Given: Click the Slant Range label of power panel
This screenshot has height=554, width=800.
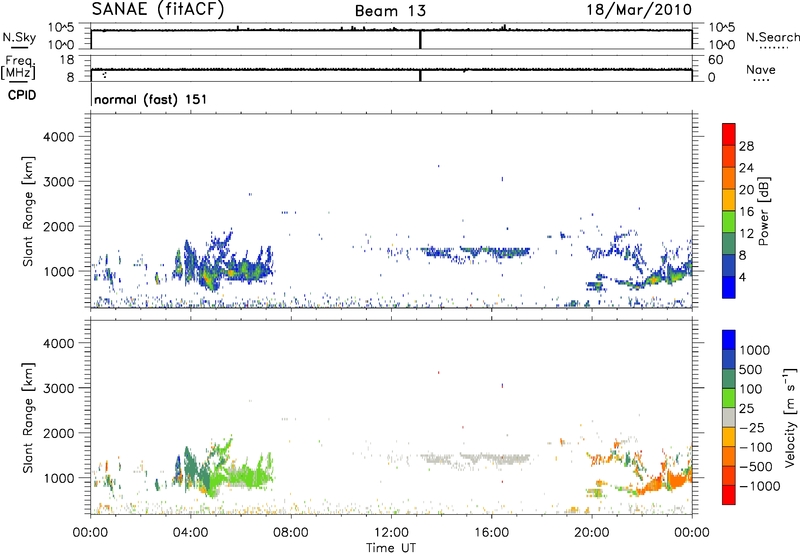Looking at the screenshot, I should click(28, 211).
